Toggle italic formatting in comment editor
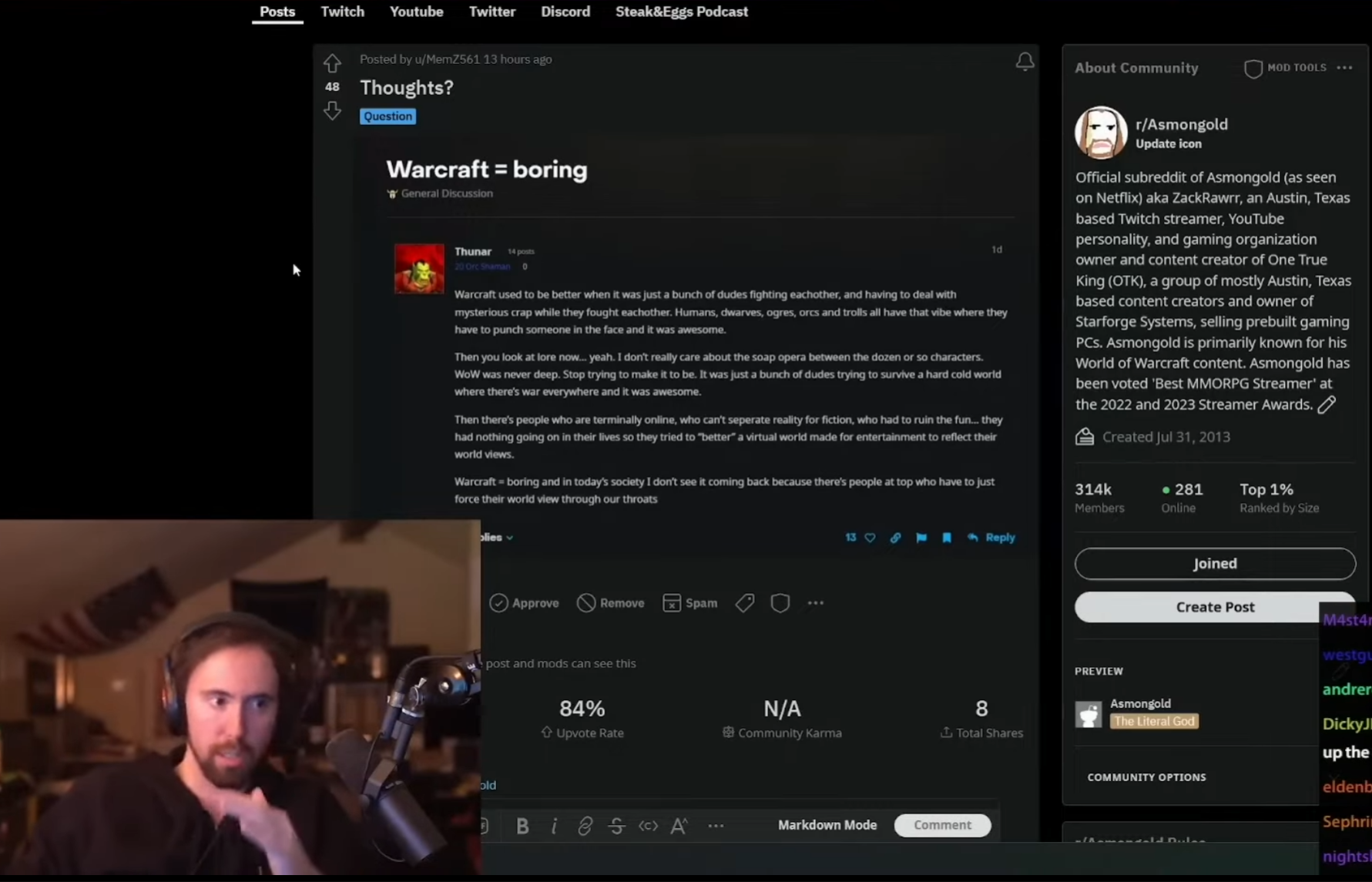This screenshot has height=882, width=1372. pos(554,826)
